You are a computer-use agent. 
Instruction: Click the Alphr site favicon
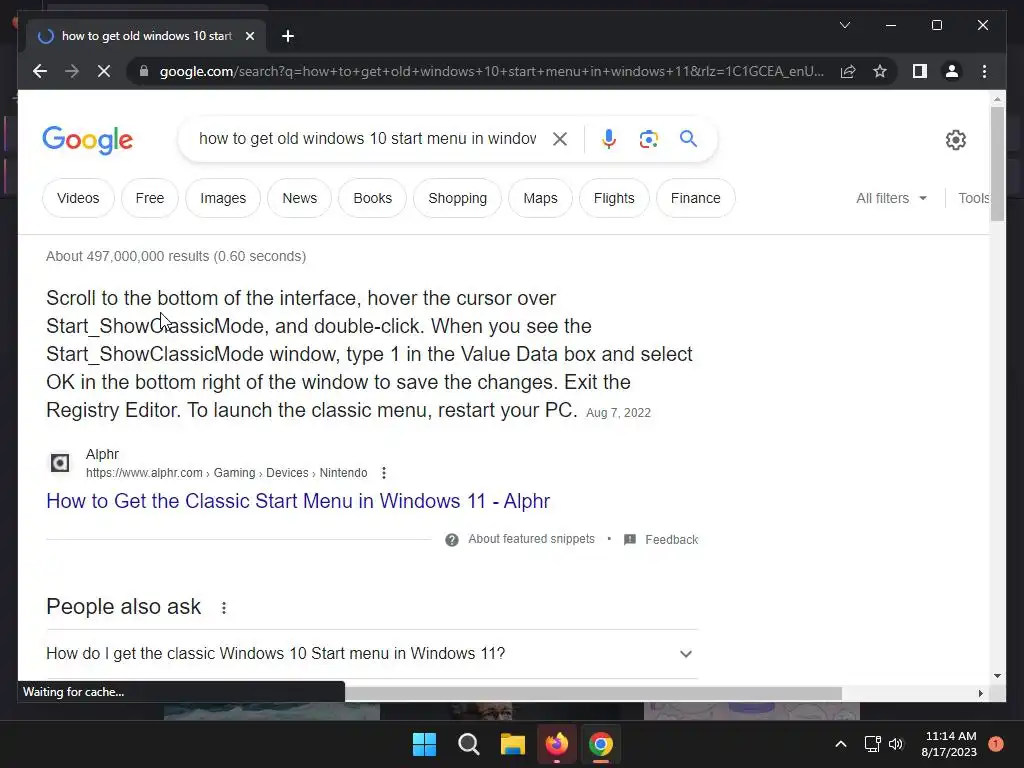[x=60, y=463]
